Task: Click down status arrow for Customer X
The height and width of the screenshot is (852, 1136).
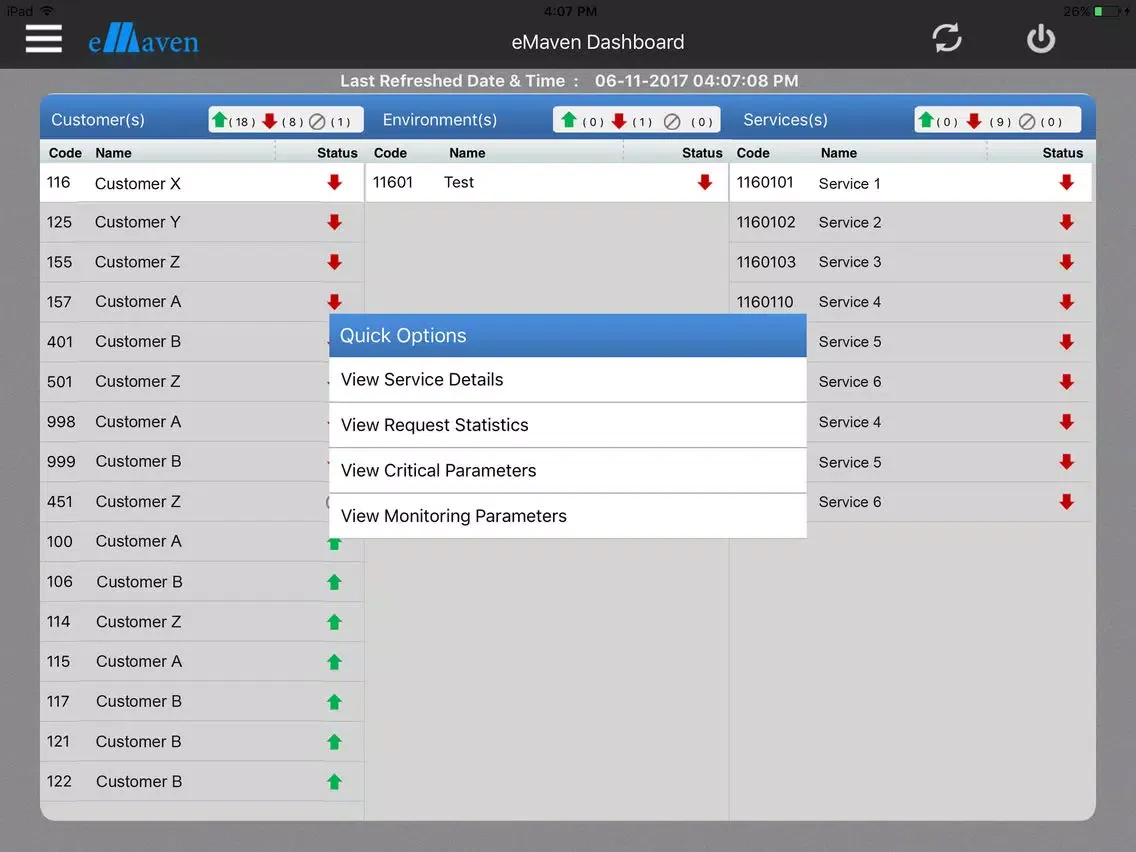Action: pyautogui.click(x=334, y=182)
